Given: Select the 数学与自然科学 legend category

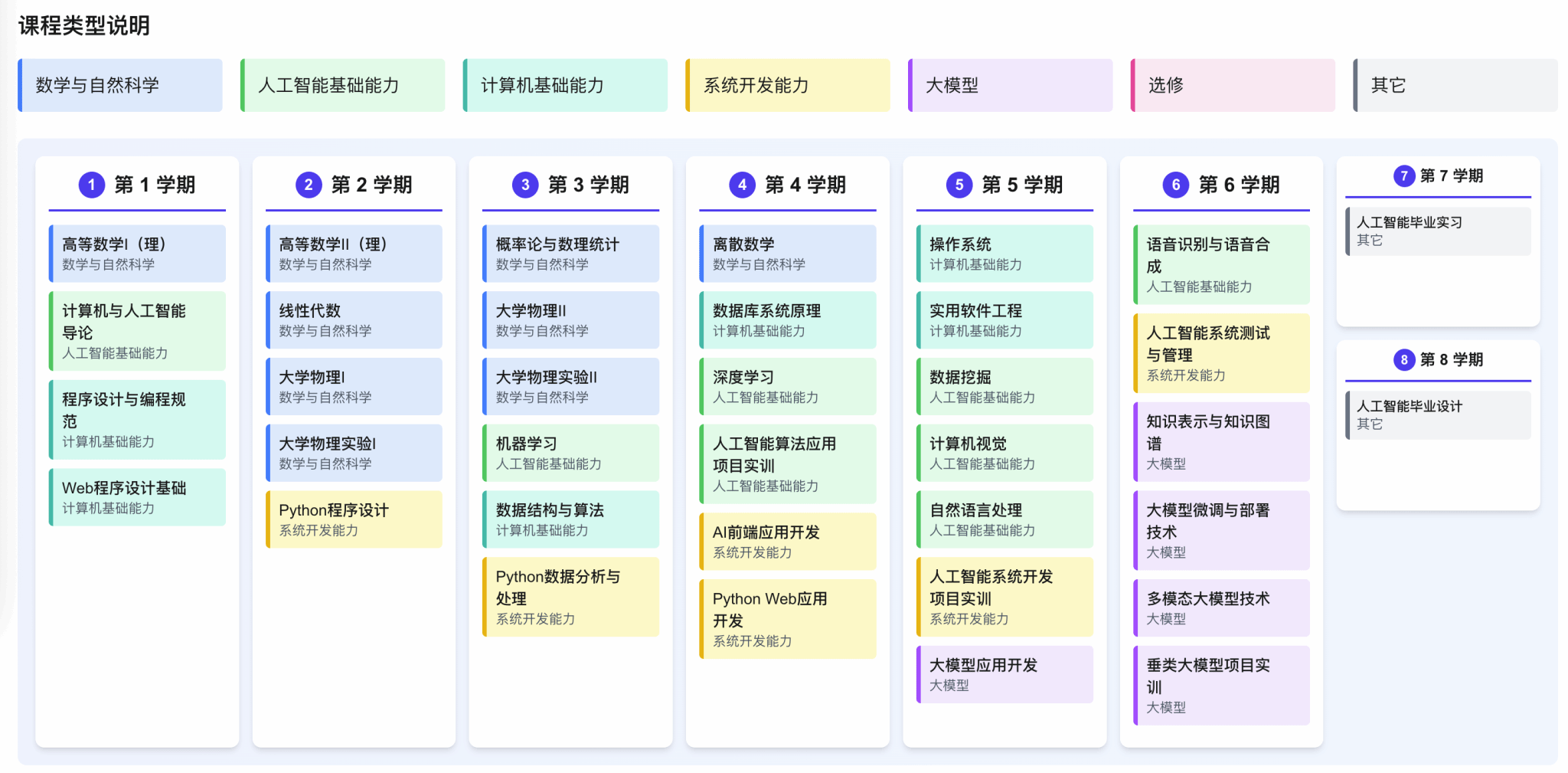Looking at the screenshot, I should coord(120,85).
